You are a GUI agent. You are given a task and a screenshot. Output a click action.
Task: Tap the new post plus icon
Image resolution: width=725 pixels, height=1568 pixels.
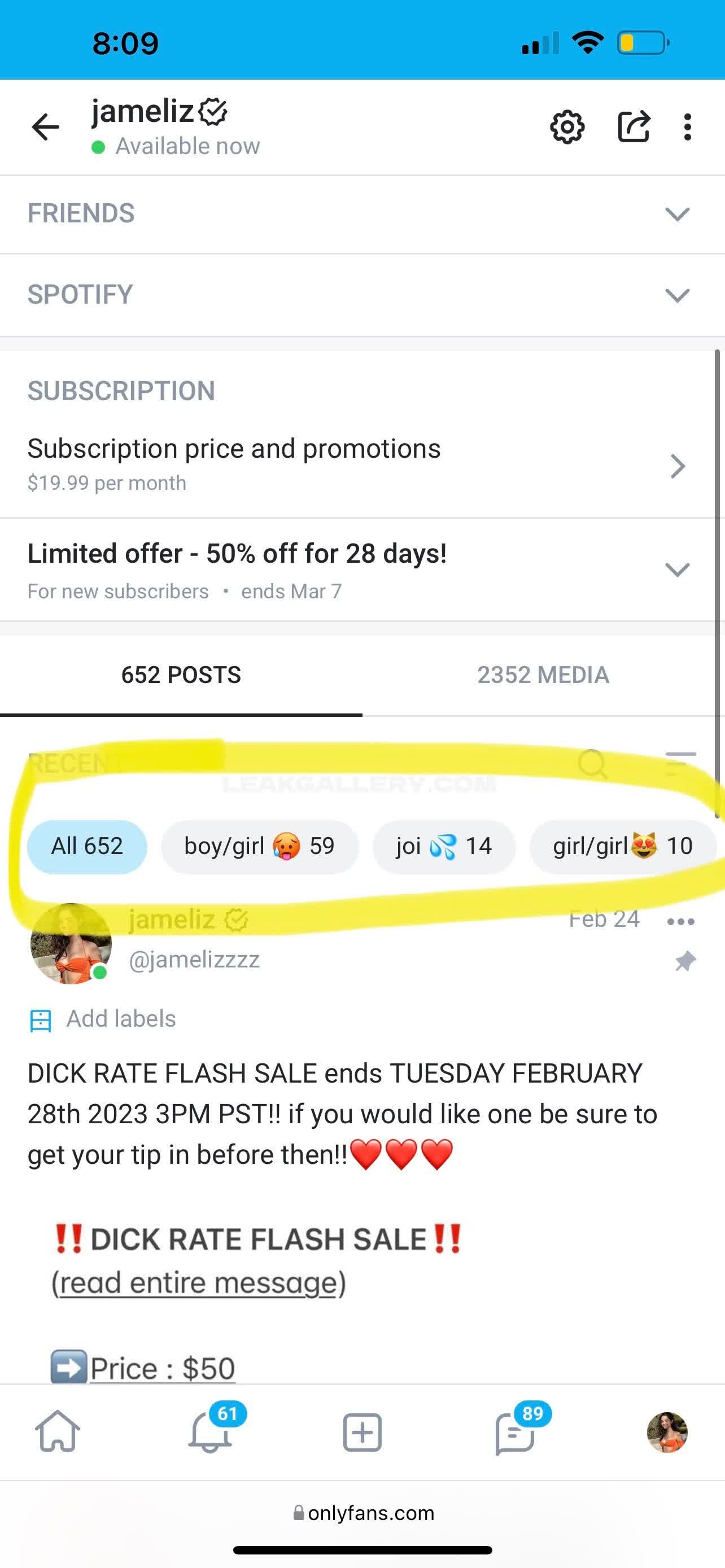362,1431
